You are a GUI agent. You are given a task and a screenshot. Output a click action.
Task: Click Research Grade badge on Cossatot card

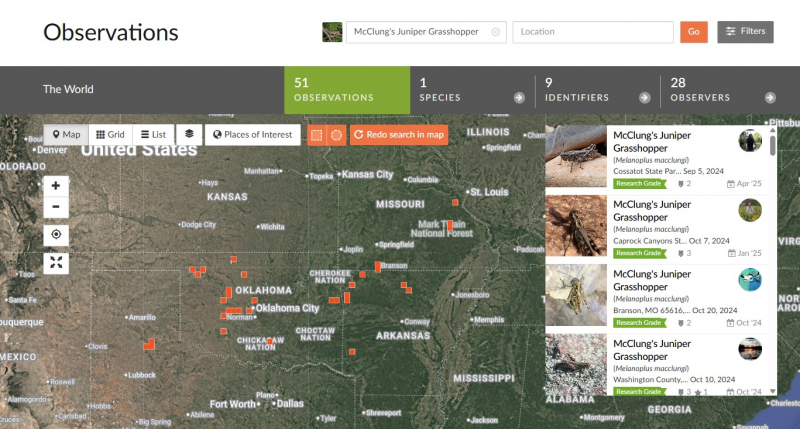(x=640, y=184)
